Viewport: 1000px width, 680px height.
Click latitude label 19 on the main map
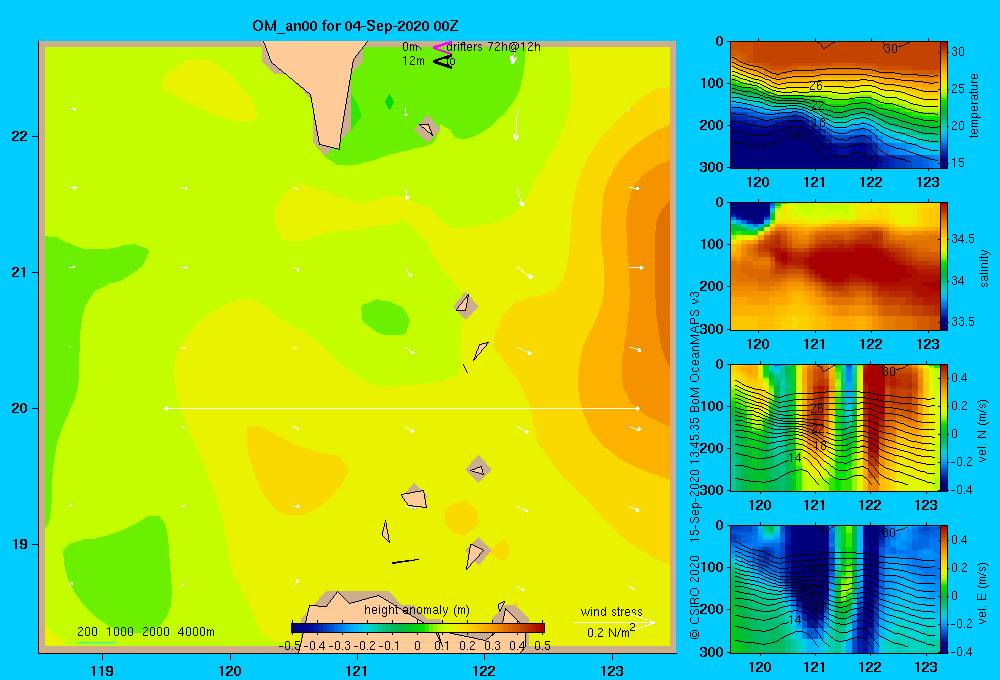[20, 544]
